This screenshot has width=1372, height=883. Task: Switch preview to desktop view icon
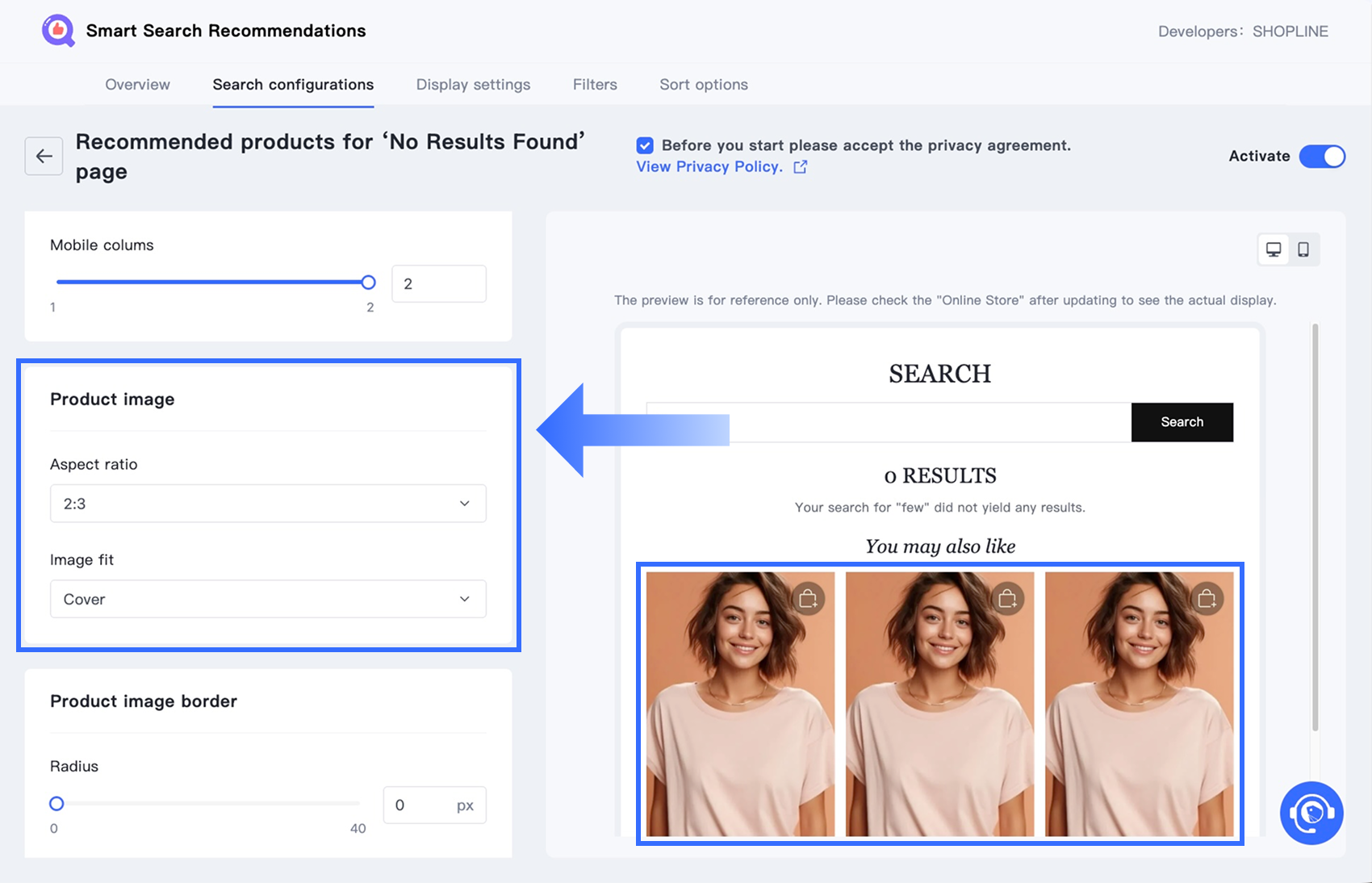(1274, 249)
